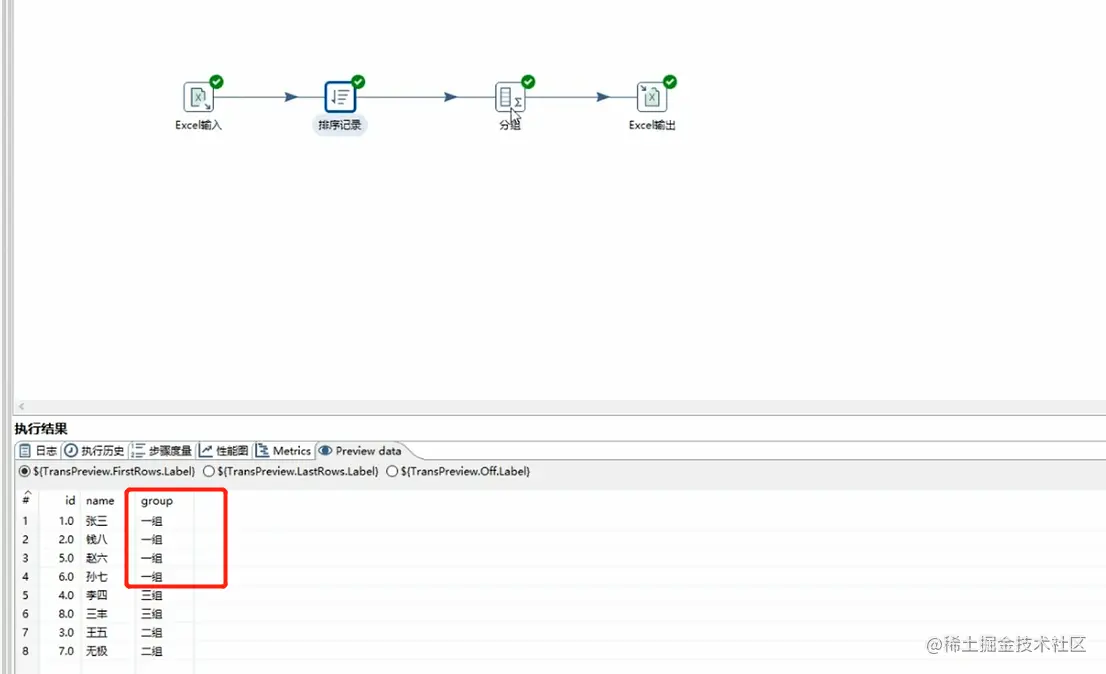Select the TransPreview.LastRows.Label radio button

click(209, 471)
